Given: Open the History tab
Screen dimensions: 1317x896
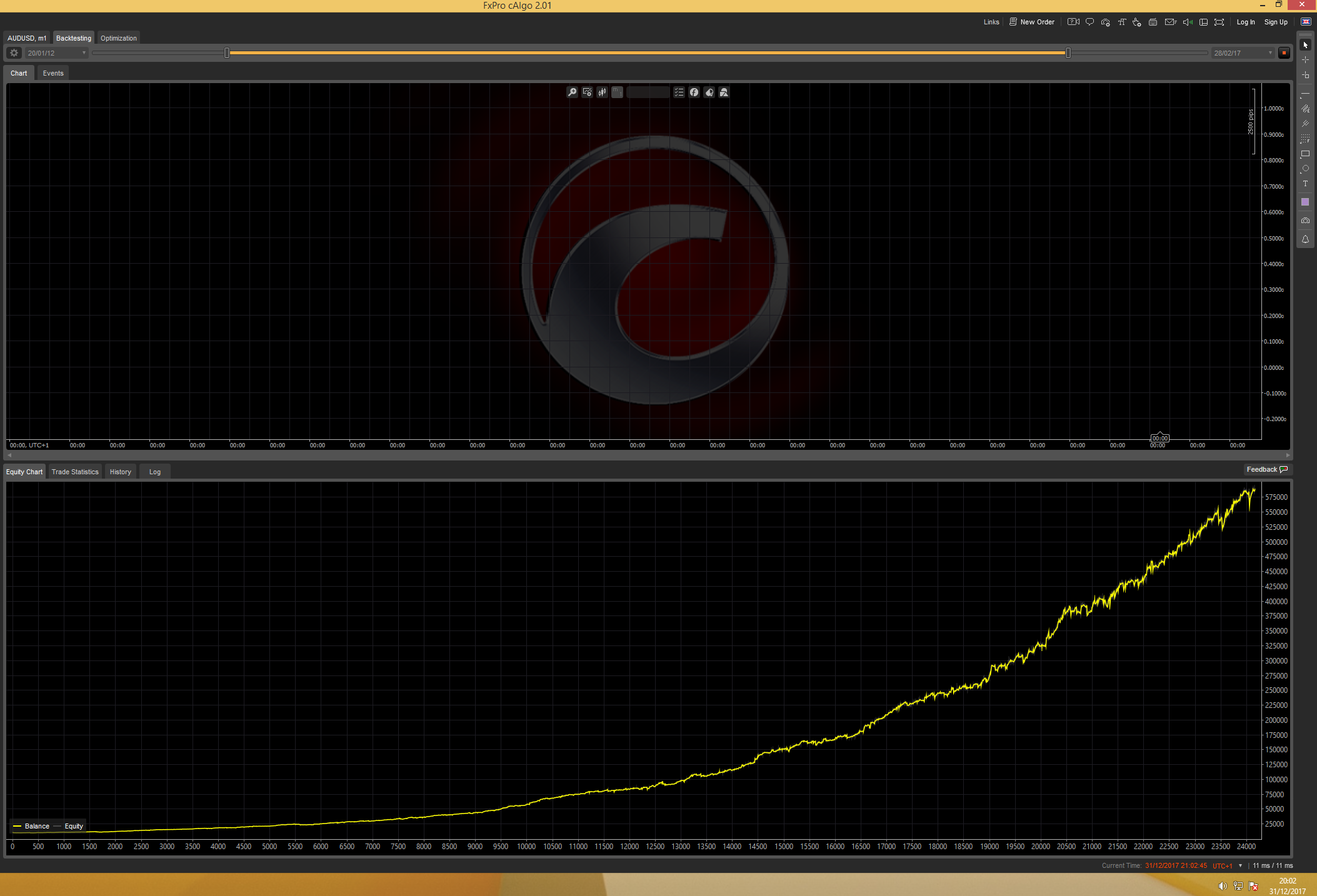Looking at the screenshot, I should 120,472.
